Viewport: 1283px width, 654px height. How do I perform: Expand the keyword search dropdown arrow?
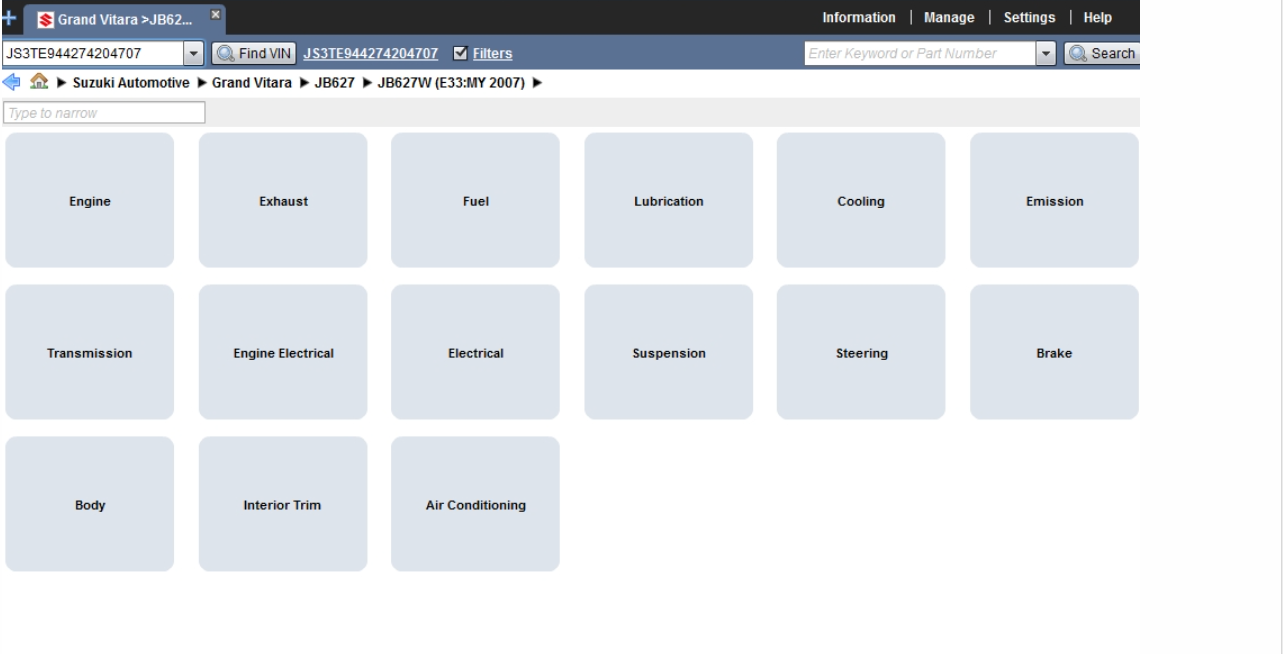[1048, 53]
